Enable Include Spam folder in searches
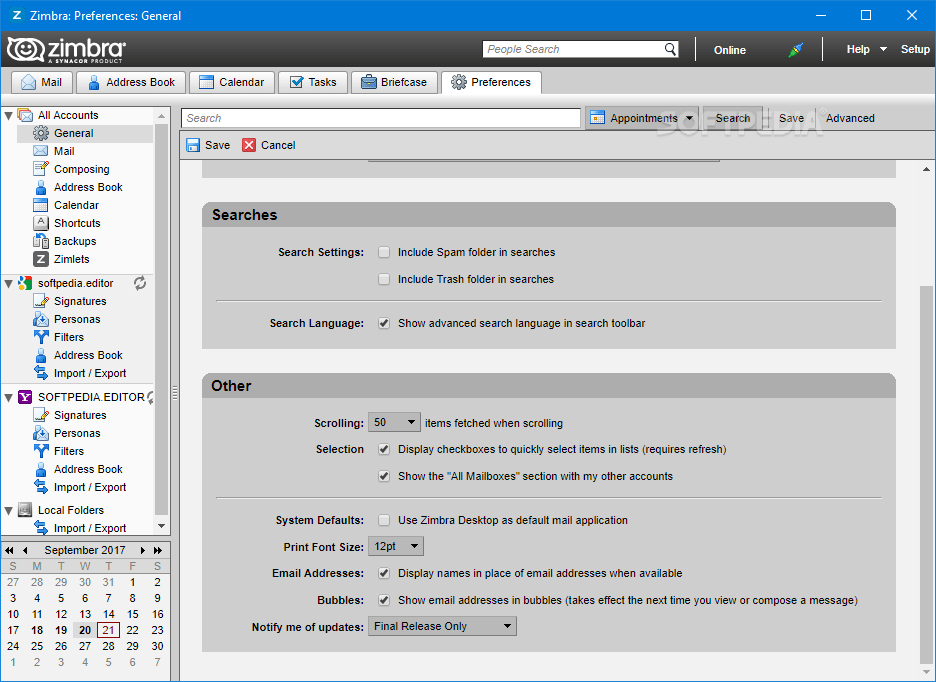This screenshot has height=682, width=936. [384, 252]
